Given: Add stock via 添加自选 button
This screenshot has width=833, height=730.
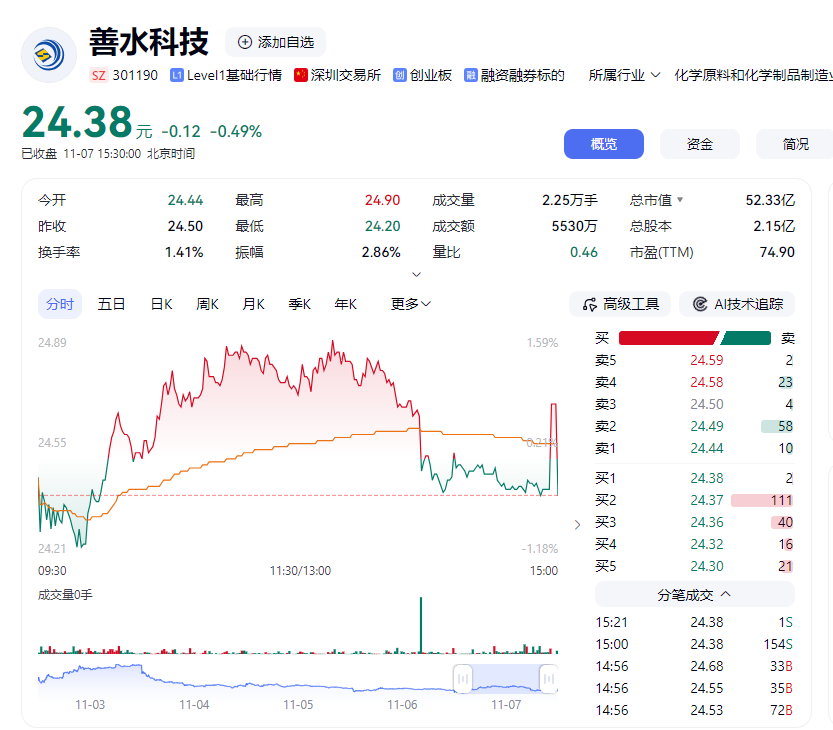Looking at the screenshot, I should coord(275,42).
